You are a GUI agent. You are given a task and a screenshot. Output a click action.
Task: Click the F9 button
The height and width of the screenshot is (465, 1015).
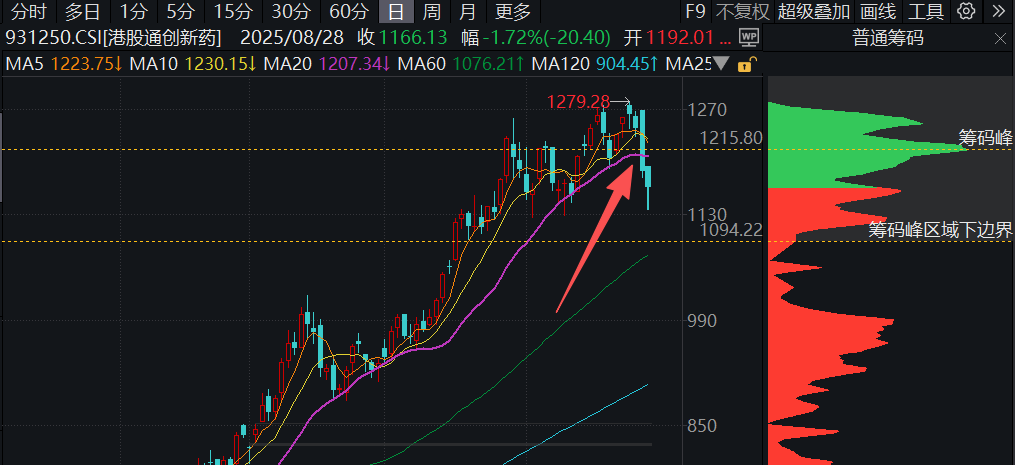point(696,11)
